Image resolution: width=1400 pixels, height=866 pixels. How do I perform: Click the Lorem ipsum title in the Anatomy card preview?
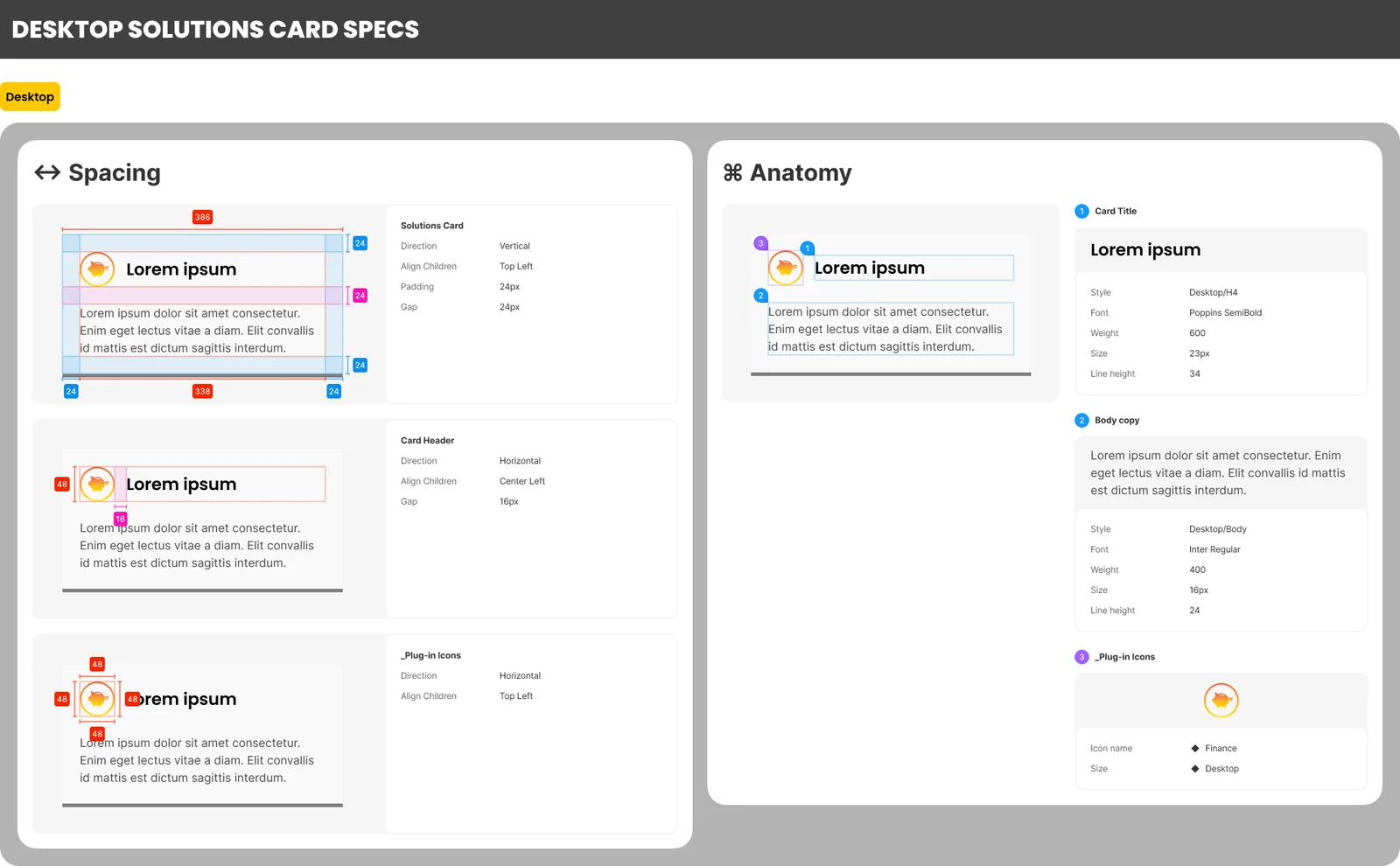pos(869,268)
